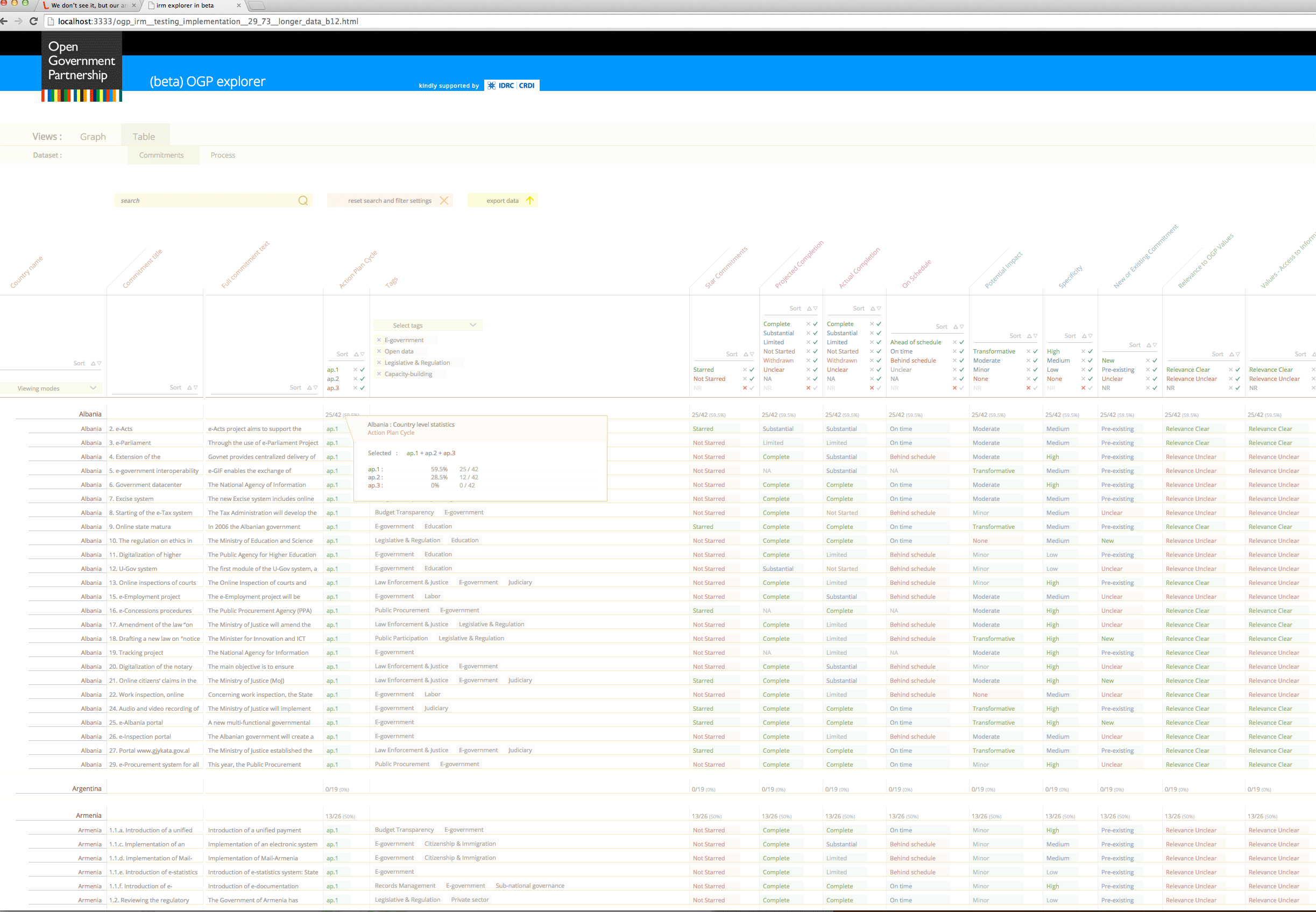Viewport: 1316px width, 912px height.
Task: Sort Action Plan Cycle ascending
Action: point(356,354)
